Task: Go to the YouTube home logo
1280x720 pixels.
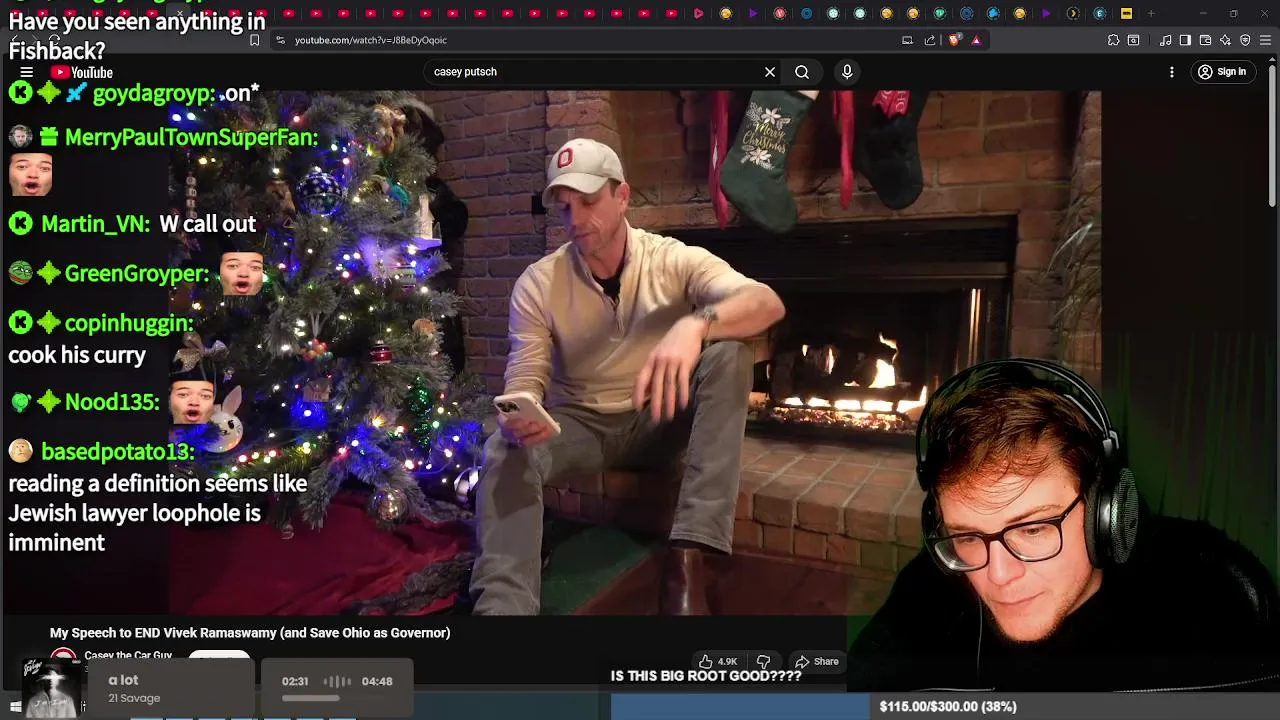Action: click(82, 72)
